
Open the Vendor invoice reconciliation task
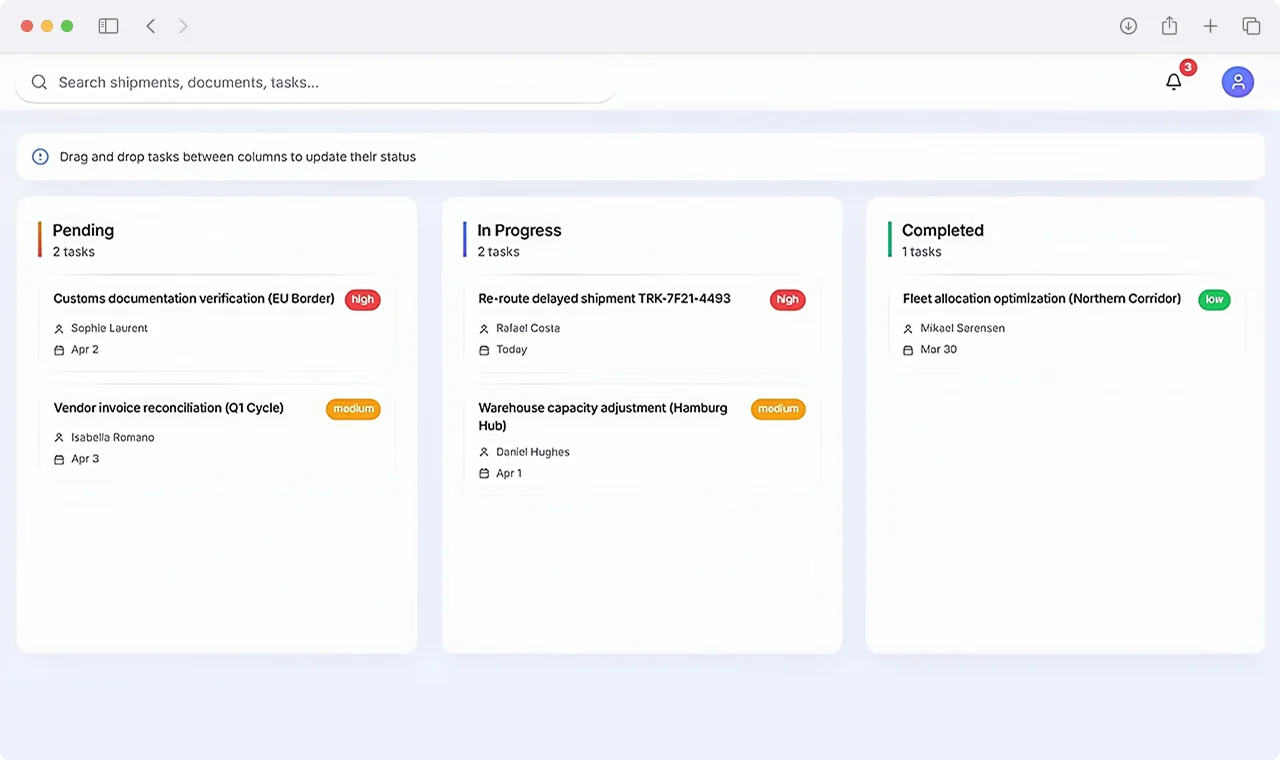tap(217, 434)
